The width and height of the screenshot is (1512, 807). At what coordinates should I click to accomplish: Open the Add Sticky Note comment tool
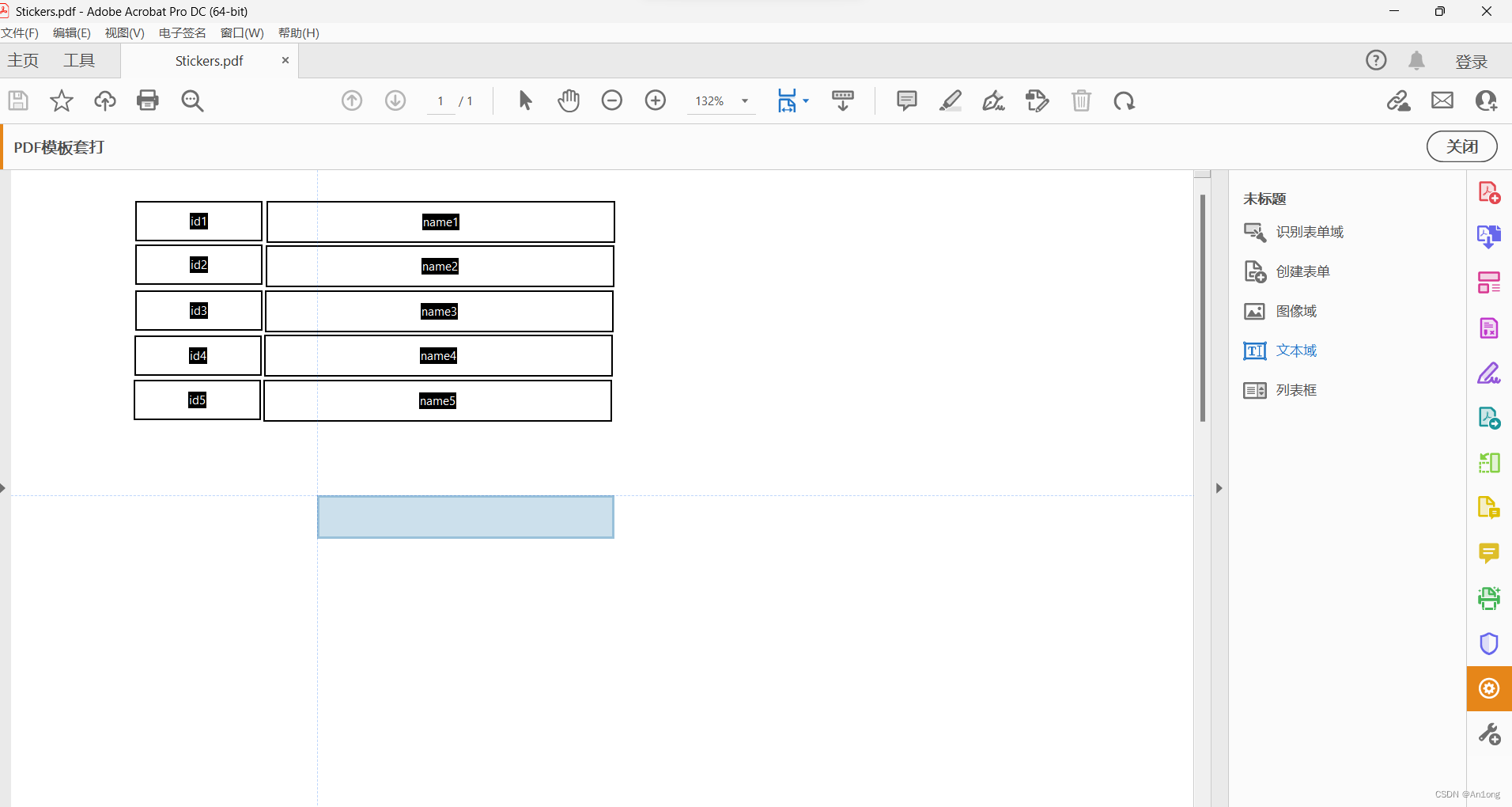click(906, 100)
